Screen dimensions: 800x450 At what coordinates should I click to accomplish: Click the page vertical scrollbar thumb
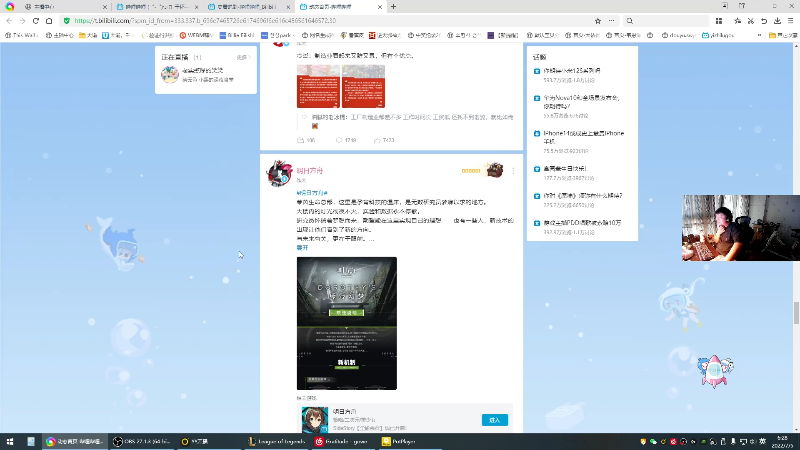pos(796,313)
